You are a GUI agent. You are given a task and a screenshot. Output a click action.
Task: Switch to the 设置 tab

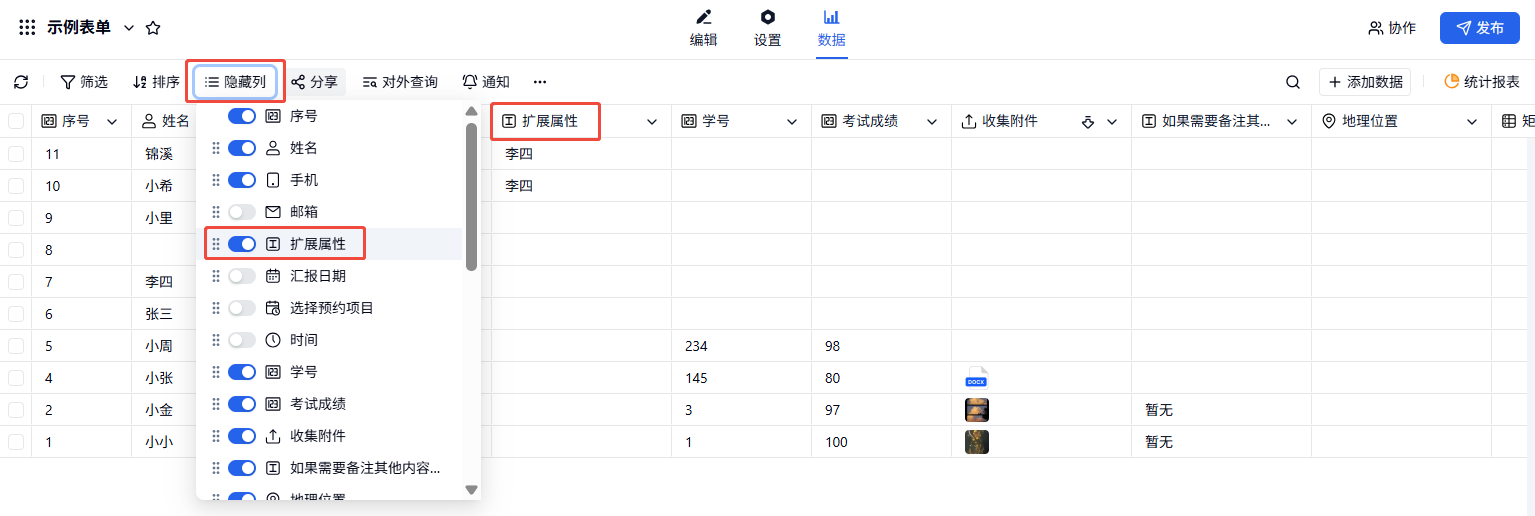coord(767,28)
